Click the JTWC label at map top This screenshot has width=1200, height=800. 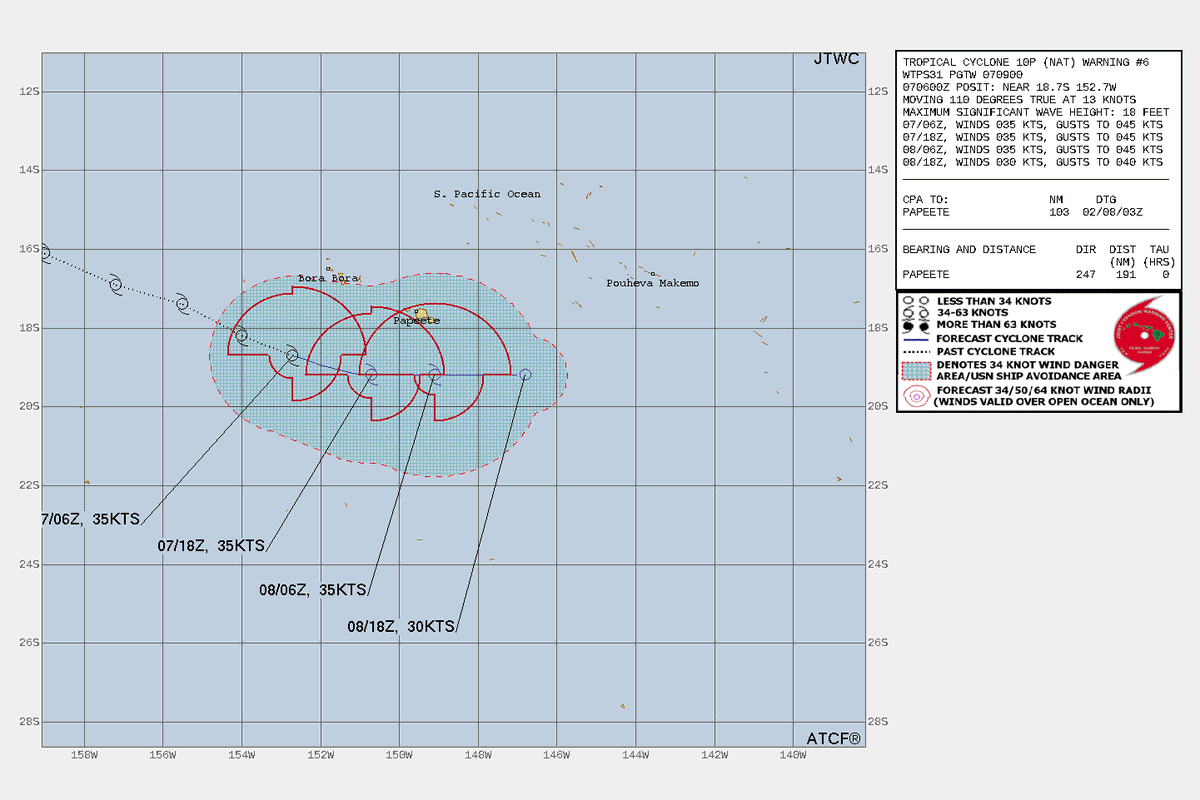(836, 60)
